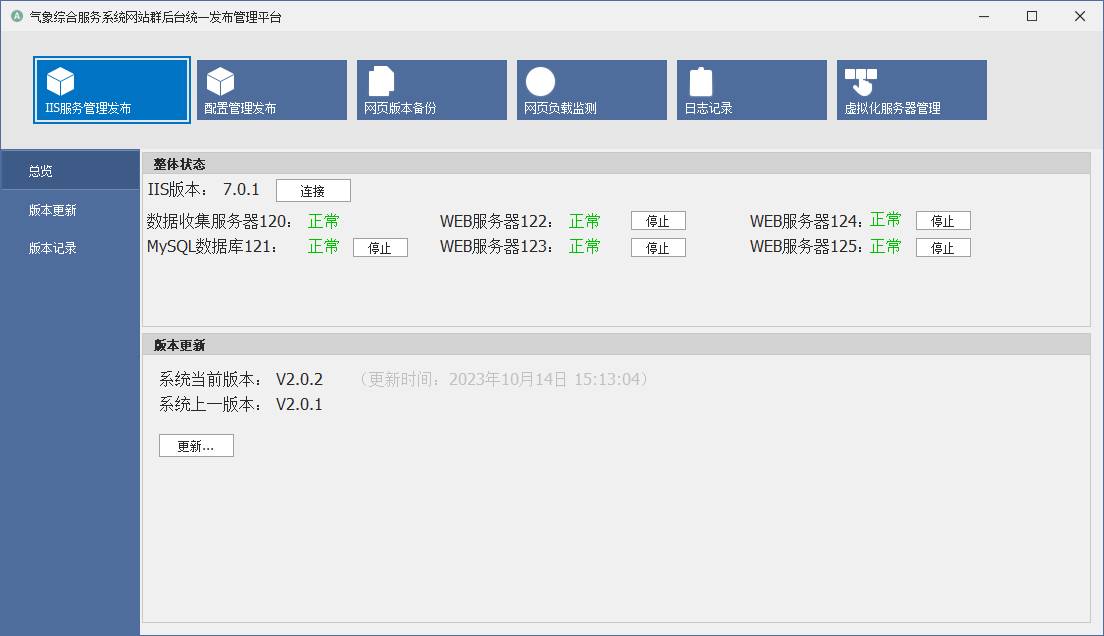Viewport: 1104px width, 636px height.
Task: Stop WEB服务器124
Action: click(943, 221)
